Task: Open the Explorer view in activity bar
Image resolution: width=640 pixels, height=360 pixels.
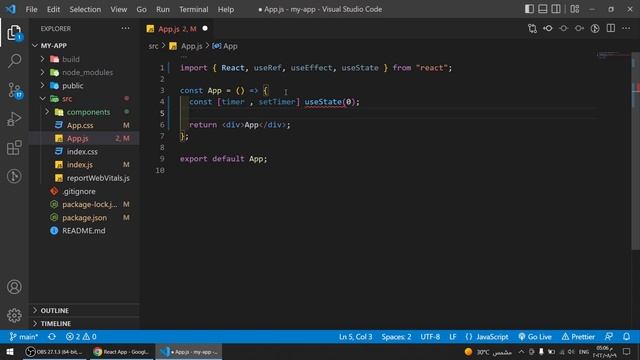Action: tap(14, 33)
